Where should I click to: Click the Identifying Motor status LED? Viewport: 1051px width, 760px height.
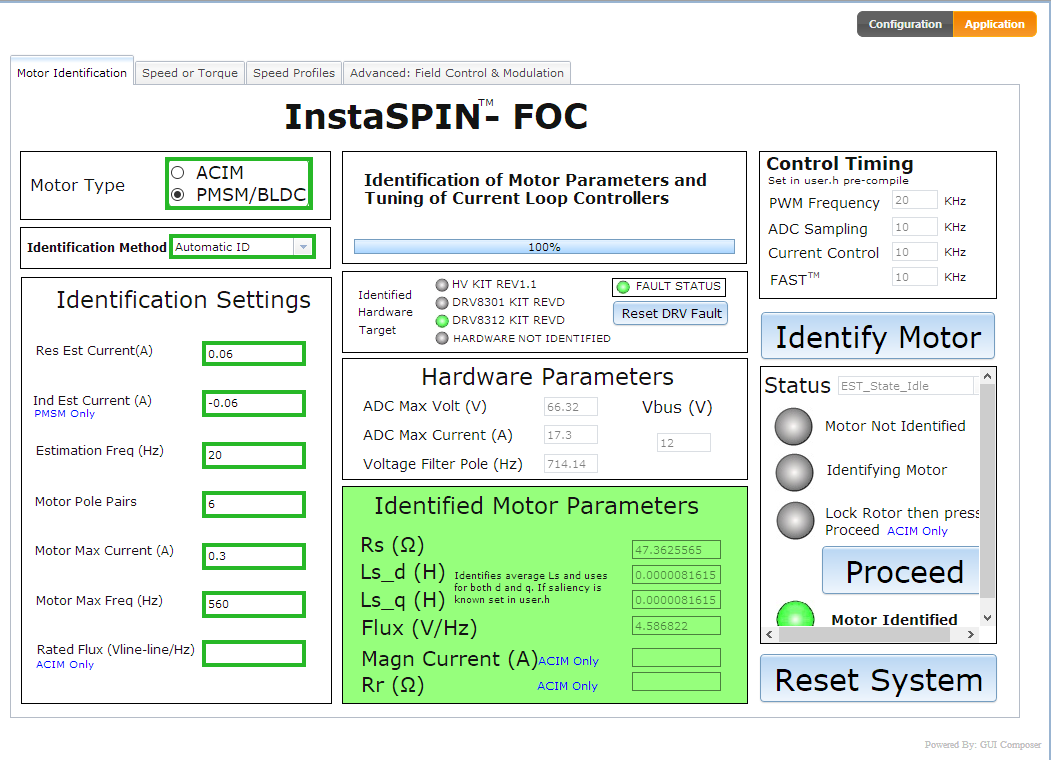click(x=794, y=473)
